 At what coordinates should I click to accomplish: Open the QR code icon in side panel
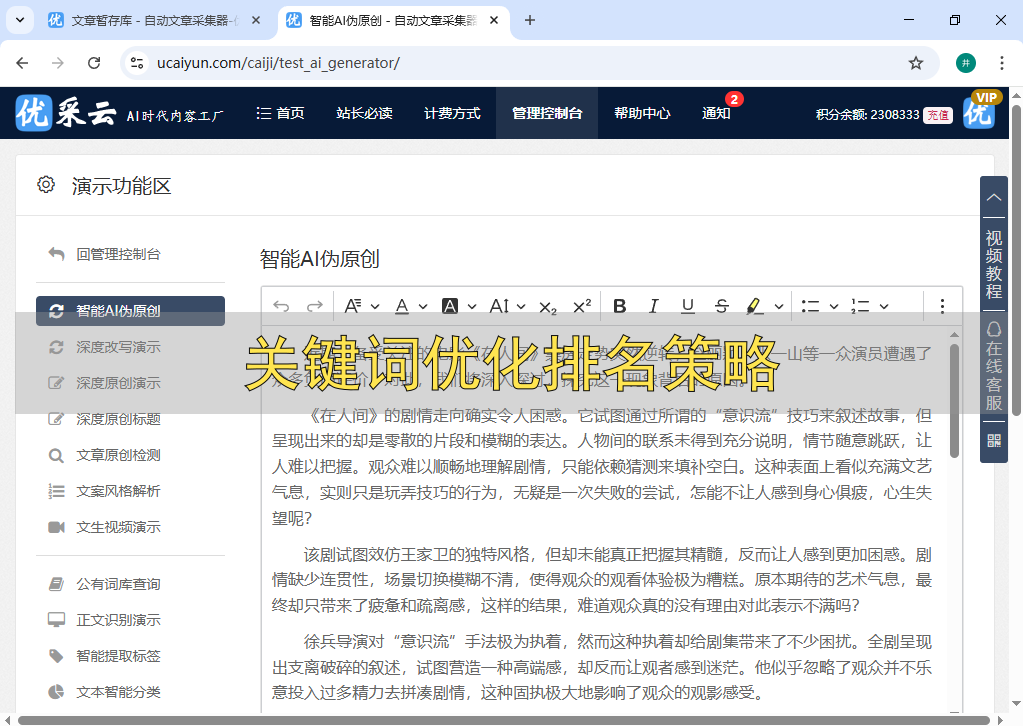pyautogui.click(x=994, y=441)
